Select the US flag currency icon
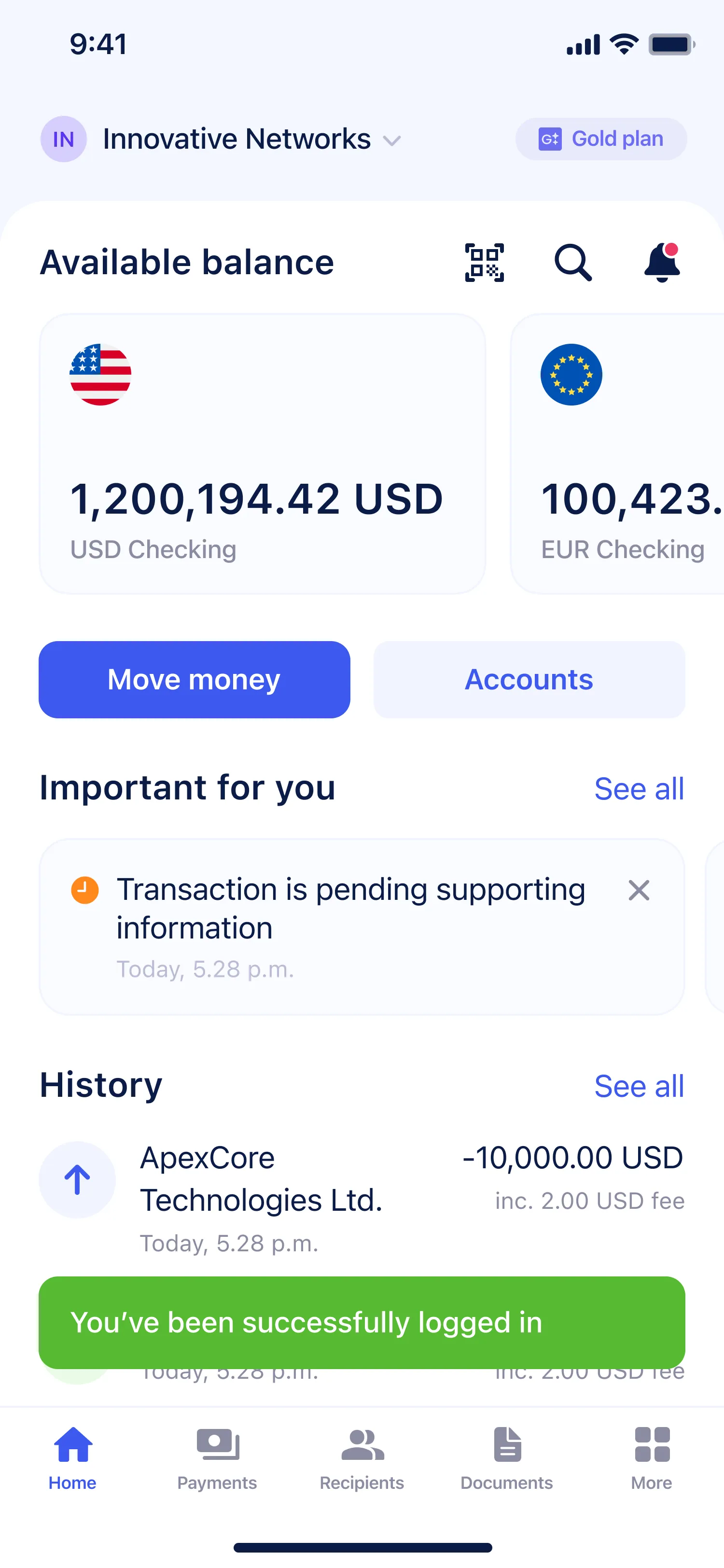The width and height of the screenshot is (724, 1568). click(100, 374)
